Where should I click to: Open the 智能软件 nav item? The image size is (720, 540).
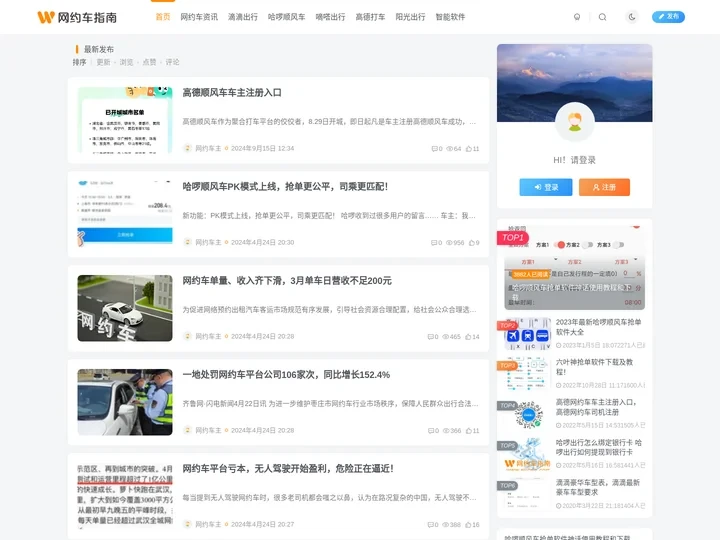450,17
